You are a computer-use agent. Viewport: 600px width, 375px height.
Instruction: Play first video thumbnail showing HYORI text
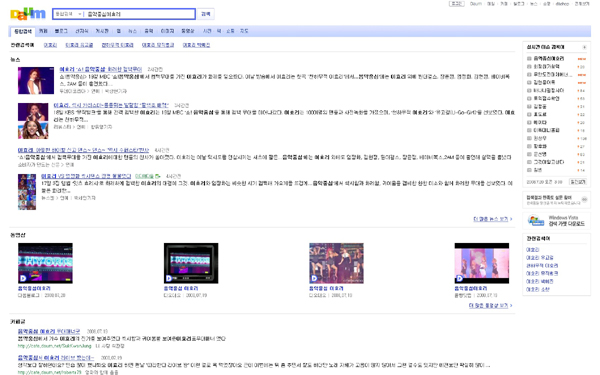(x=45, y=263)
